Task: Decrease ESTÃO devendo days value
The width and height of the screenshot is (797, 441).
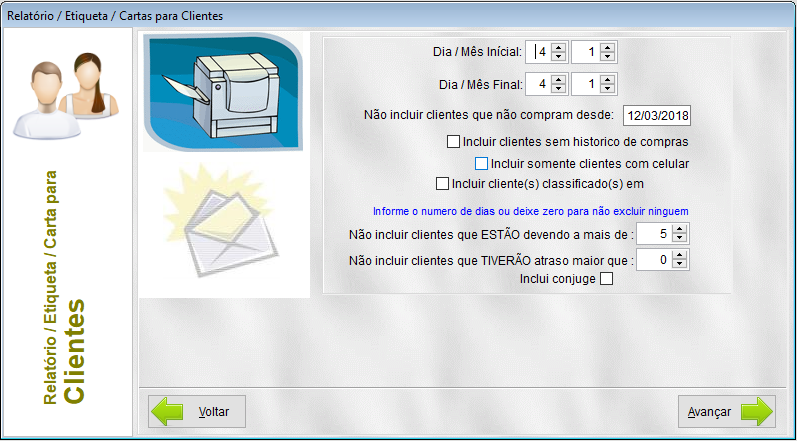Action: click(679, 239)
